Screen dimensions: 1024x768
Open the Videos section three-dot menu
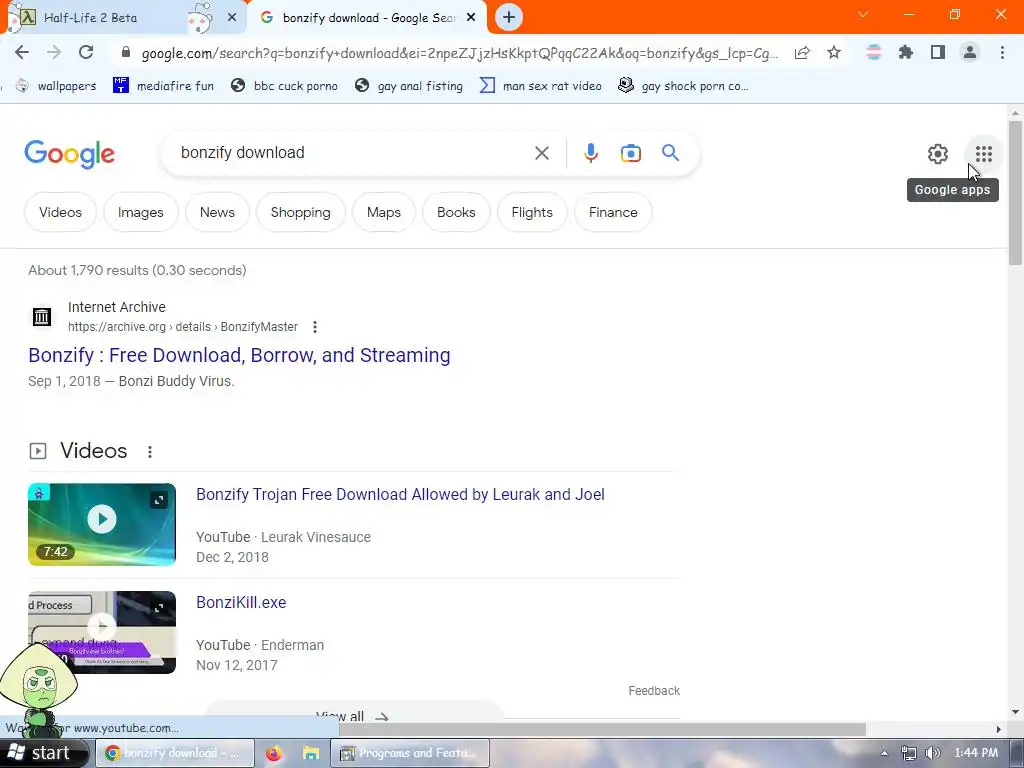150,451
